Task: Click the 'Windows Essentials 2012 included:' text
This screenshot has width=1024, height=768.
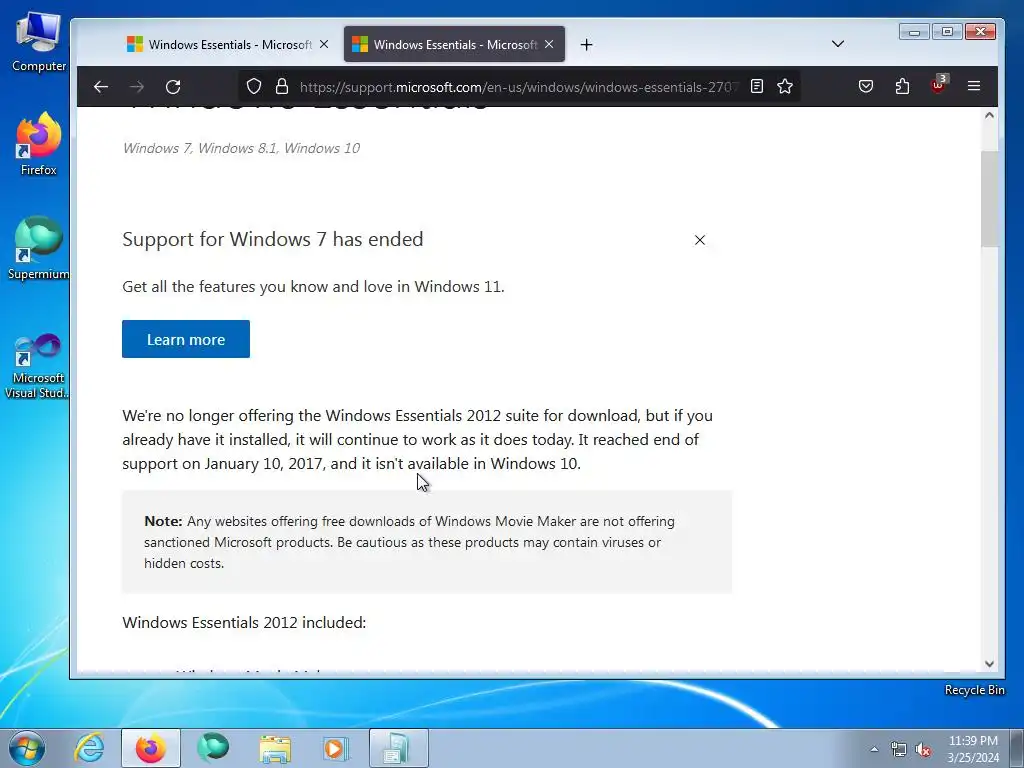Action: 244,622
